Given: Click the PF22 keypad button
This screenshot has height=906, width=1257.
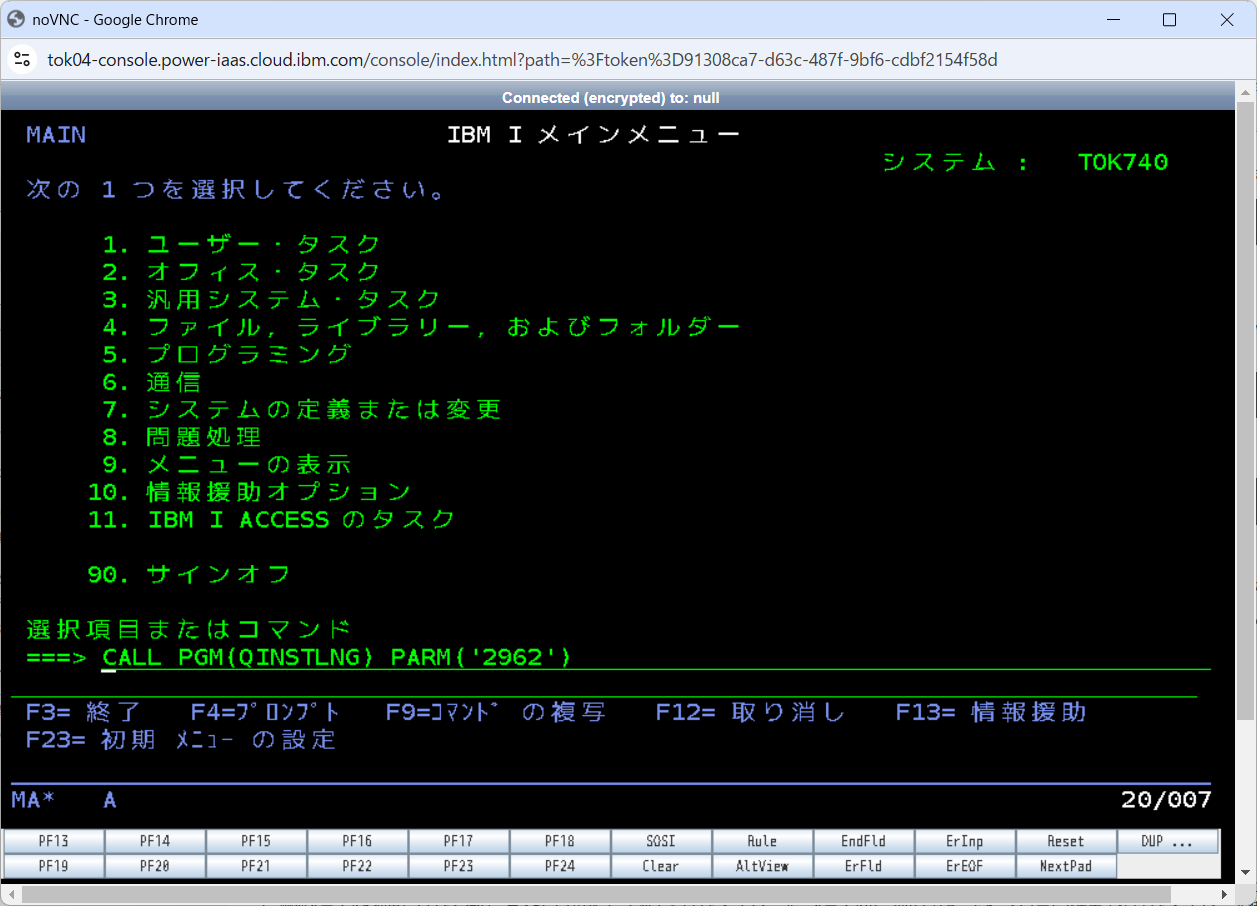Looking at the screenshot, I should [357, 866].
